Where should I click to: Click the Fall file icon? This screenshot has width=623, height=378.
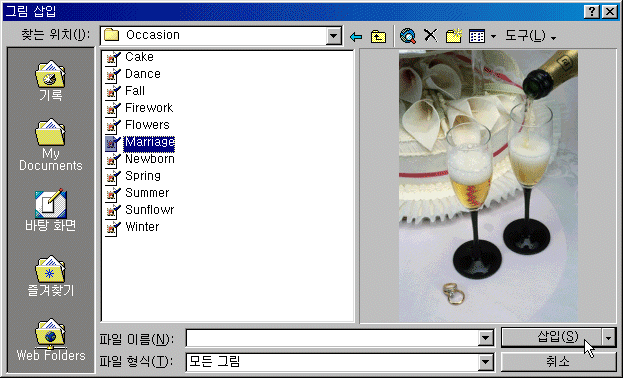click(113, 92)
